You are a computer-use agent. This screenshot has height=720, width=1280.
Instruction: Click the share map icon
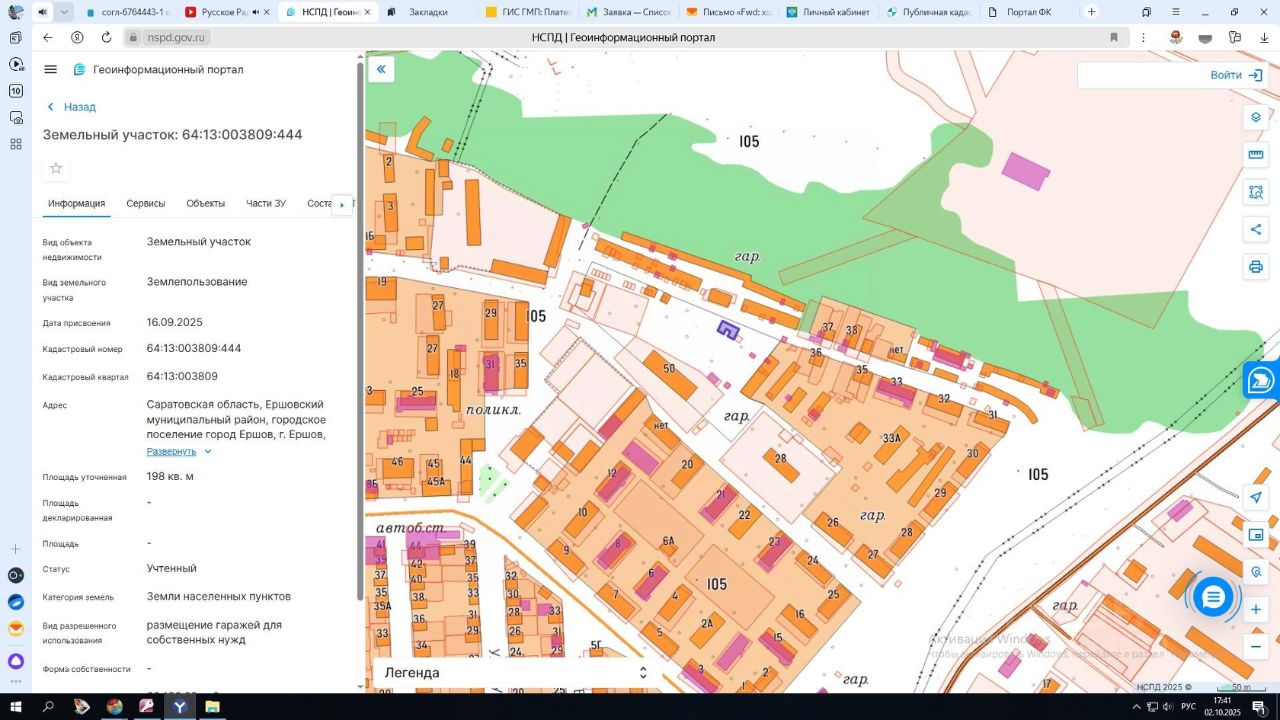(x=1256, y=229)
